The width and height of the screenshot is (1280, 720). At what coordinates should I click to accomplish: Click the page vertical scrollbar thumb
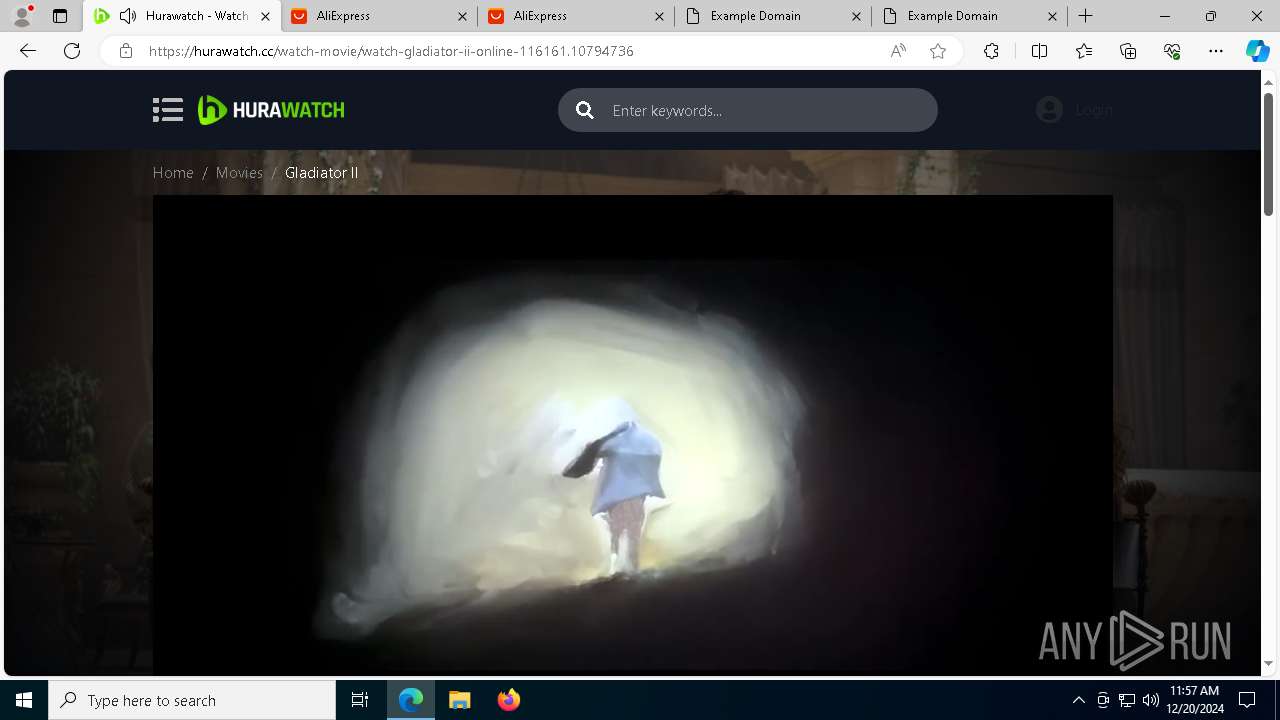1268,154
